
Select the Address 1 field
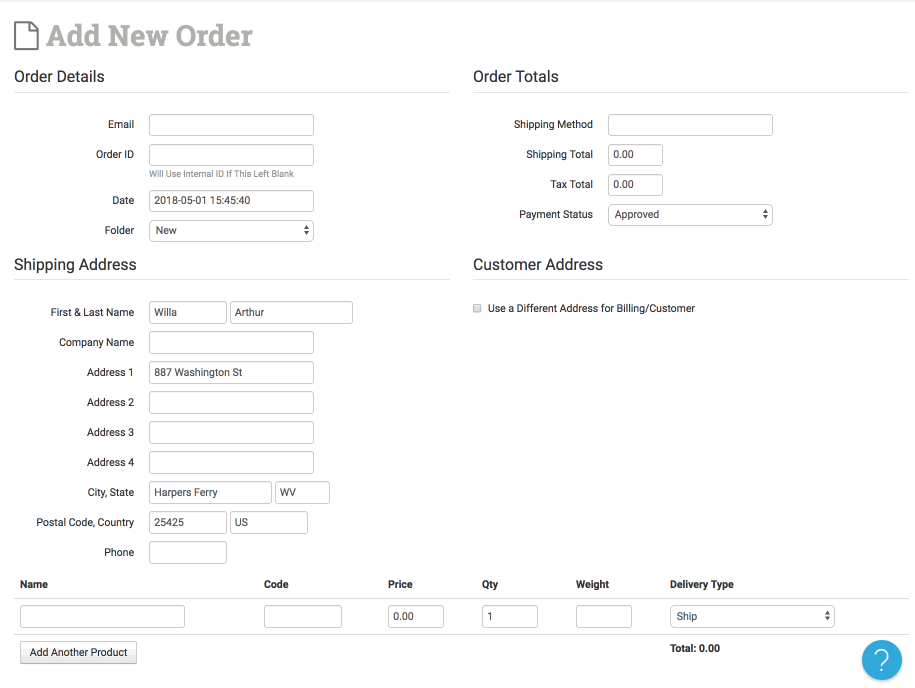(x=231, y=373)
